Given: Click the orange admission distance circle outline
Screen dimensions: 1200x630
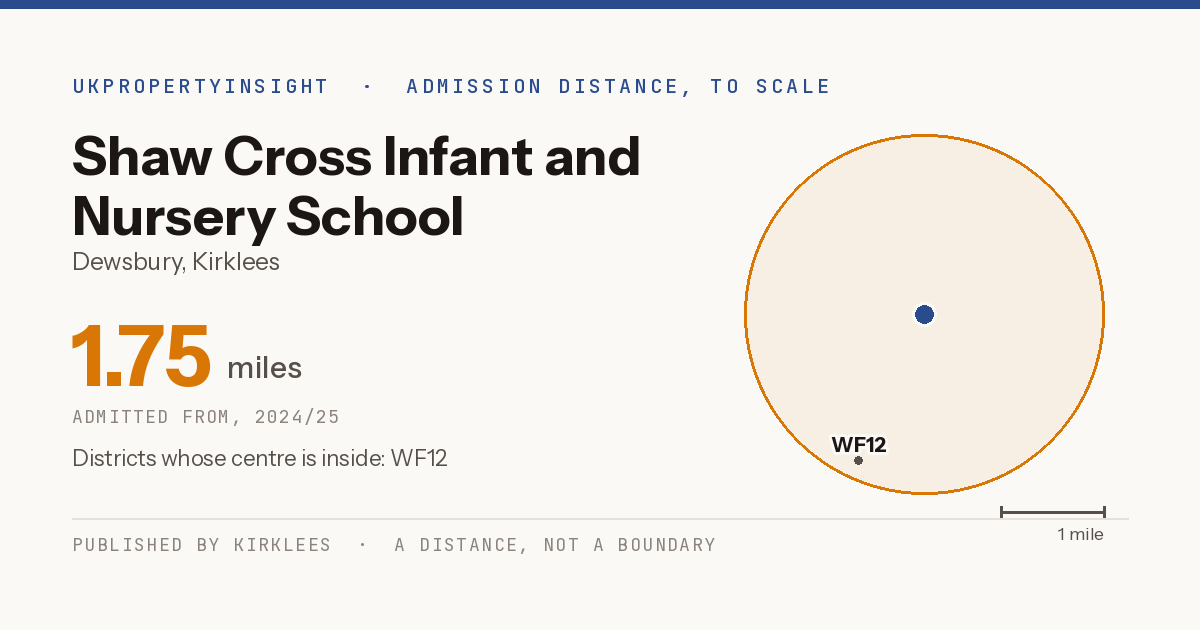Looking at the screenshot, I should [x=924, y=135].
